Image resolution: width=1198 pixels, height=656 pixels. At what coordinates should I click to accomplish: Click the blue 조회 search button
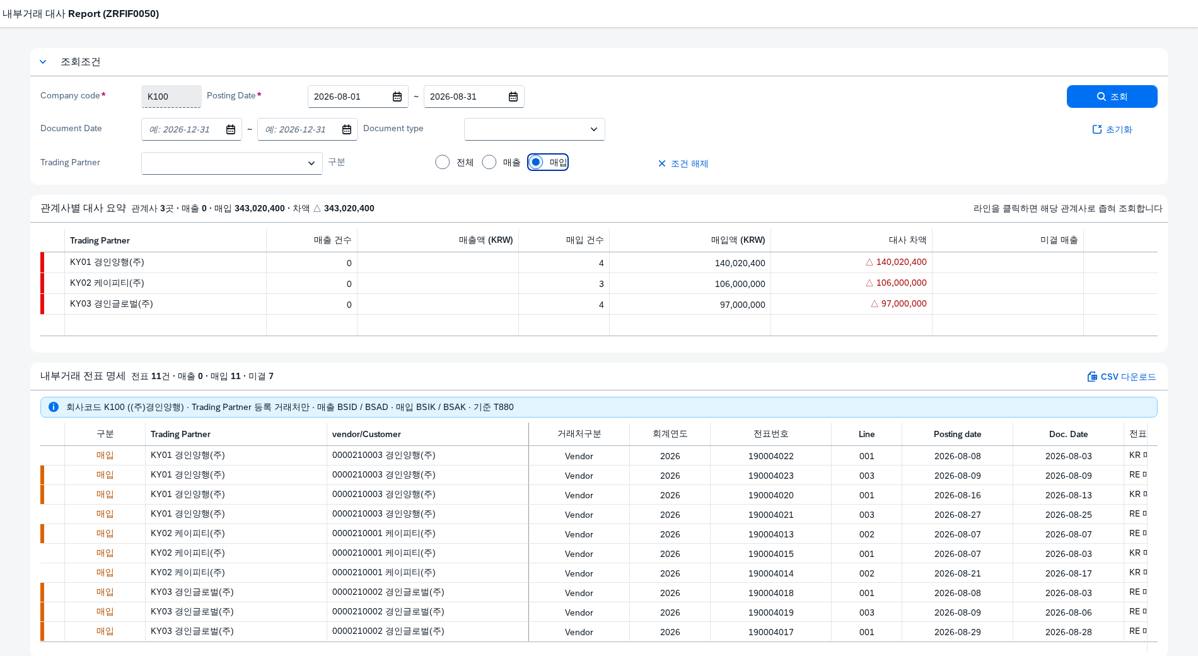[x=1112, y=96]
